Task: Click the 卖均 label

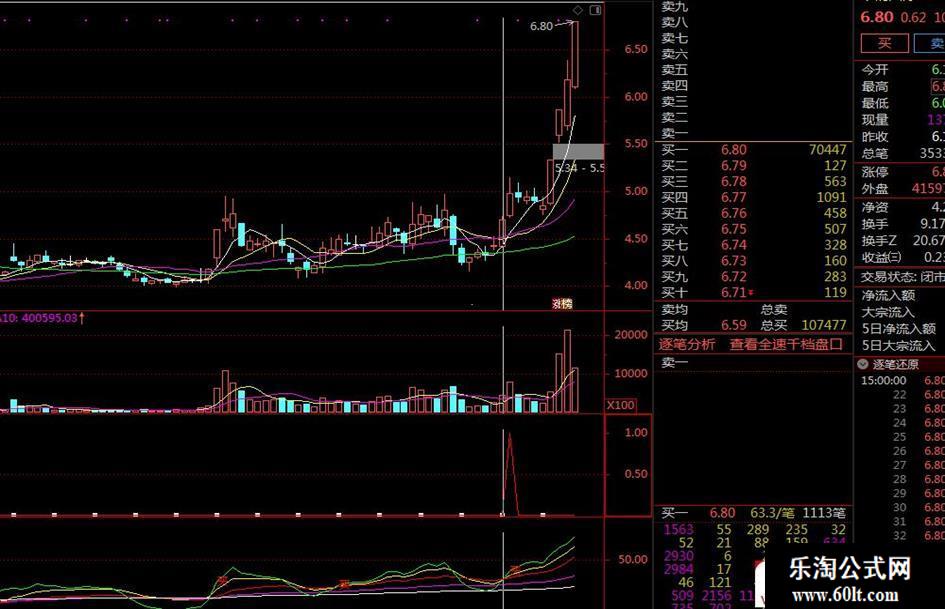Action: coord(674,310)
